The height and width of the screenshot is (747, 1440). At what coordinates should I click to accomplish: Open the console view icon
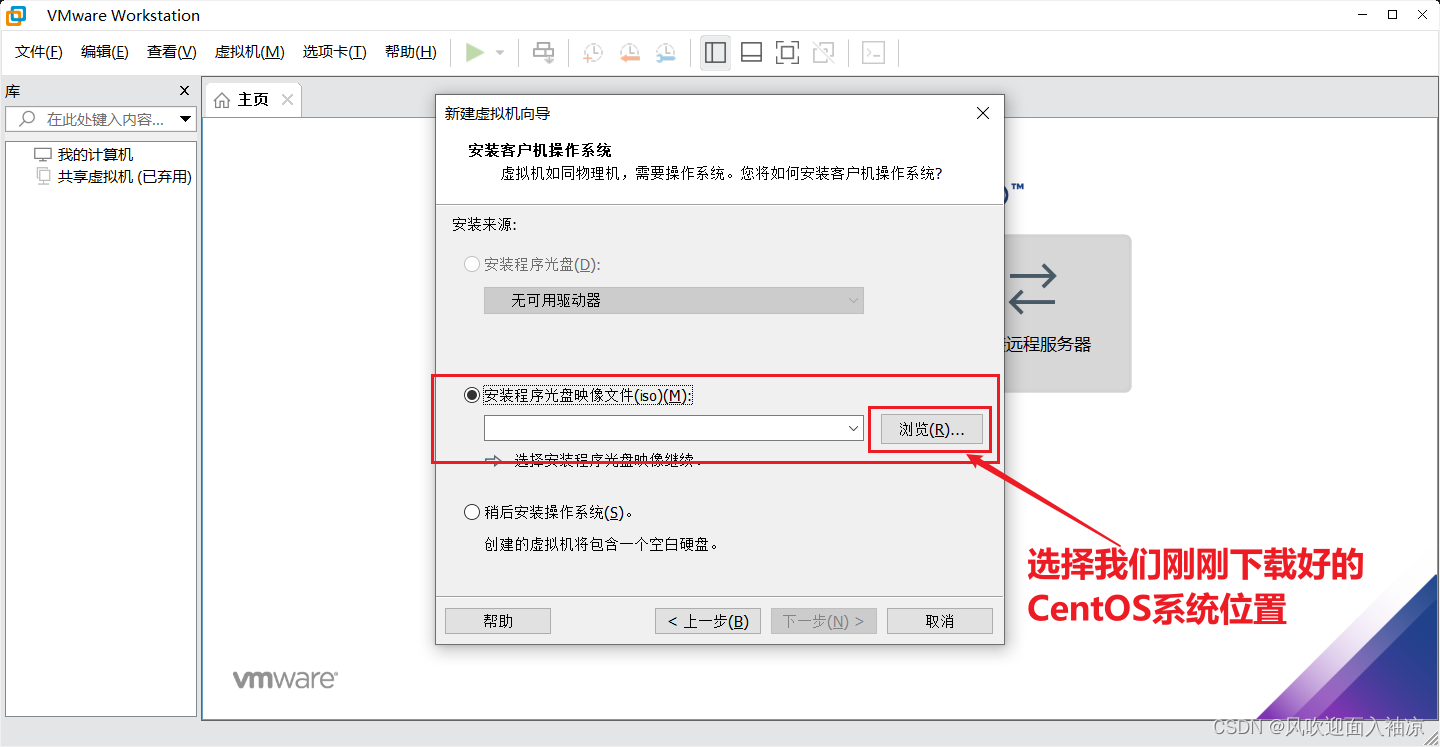874,53
